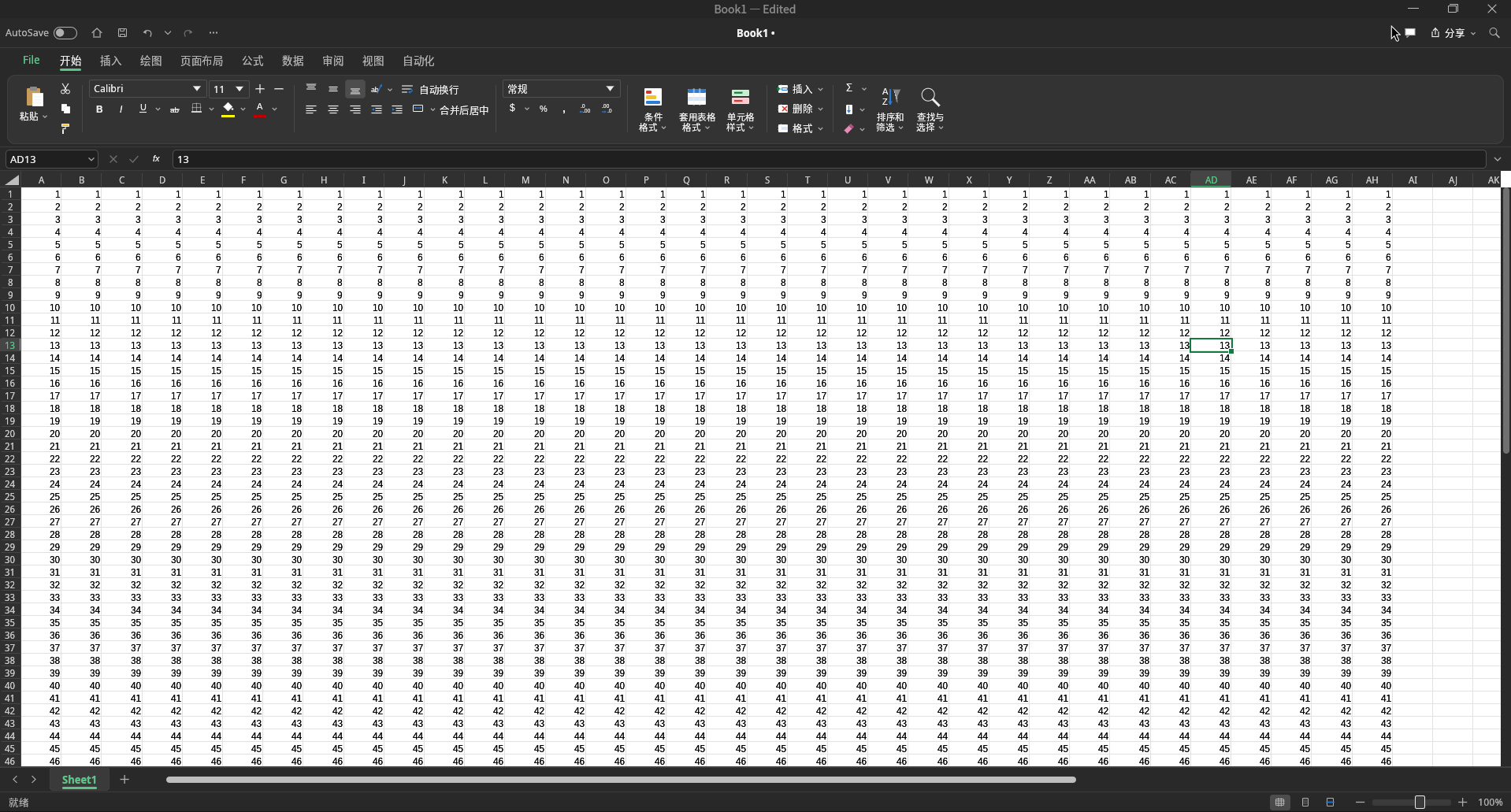
Task: Save the workbook using the save icon
Action: click(122, 33)
